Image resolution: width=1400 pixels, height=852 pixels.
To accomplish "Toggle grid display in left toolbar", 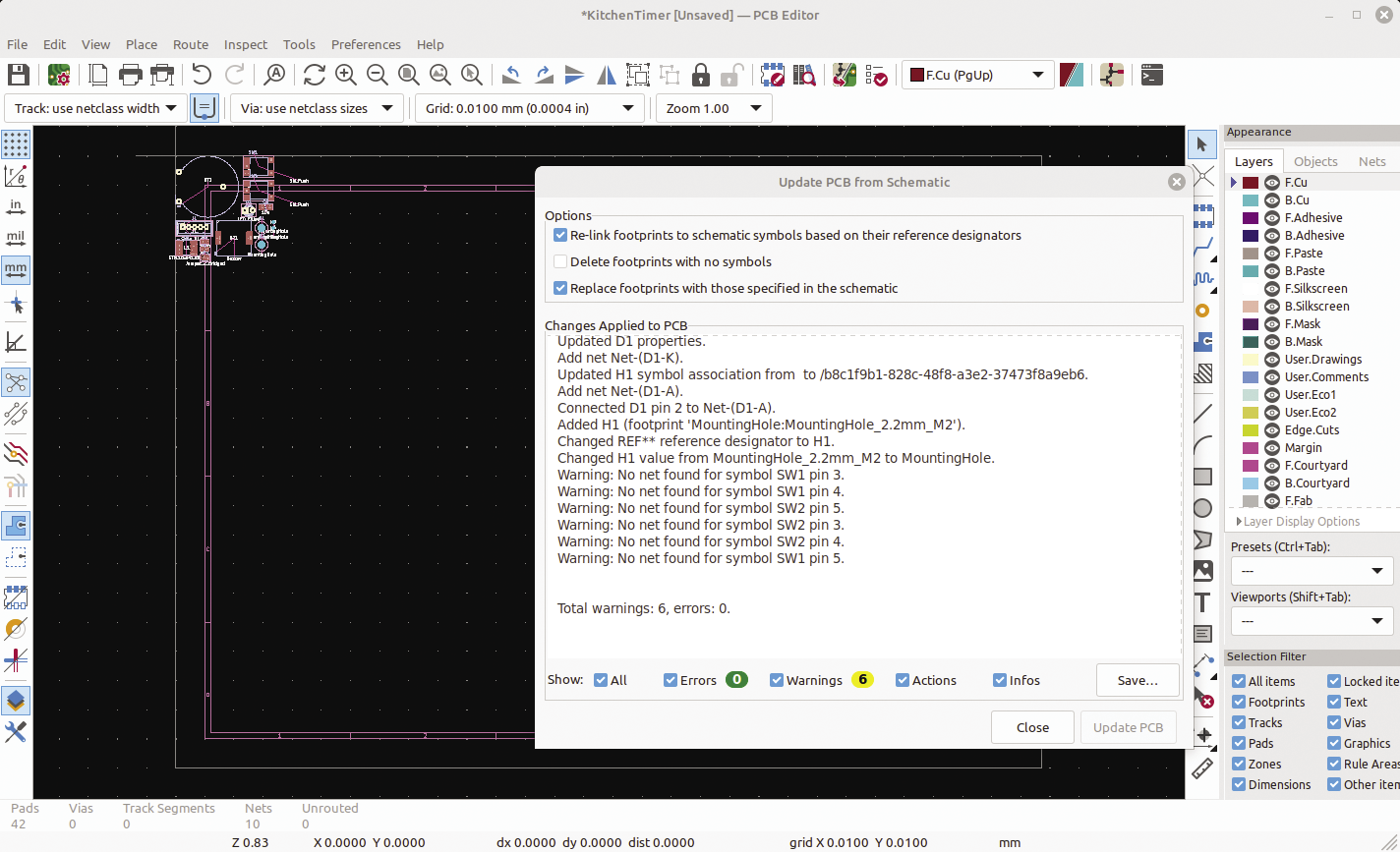I will pos(16,144).
